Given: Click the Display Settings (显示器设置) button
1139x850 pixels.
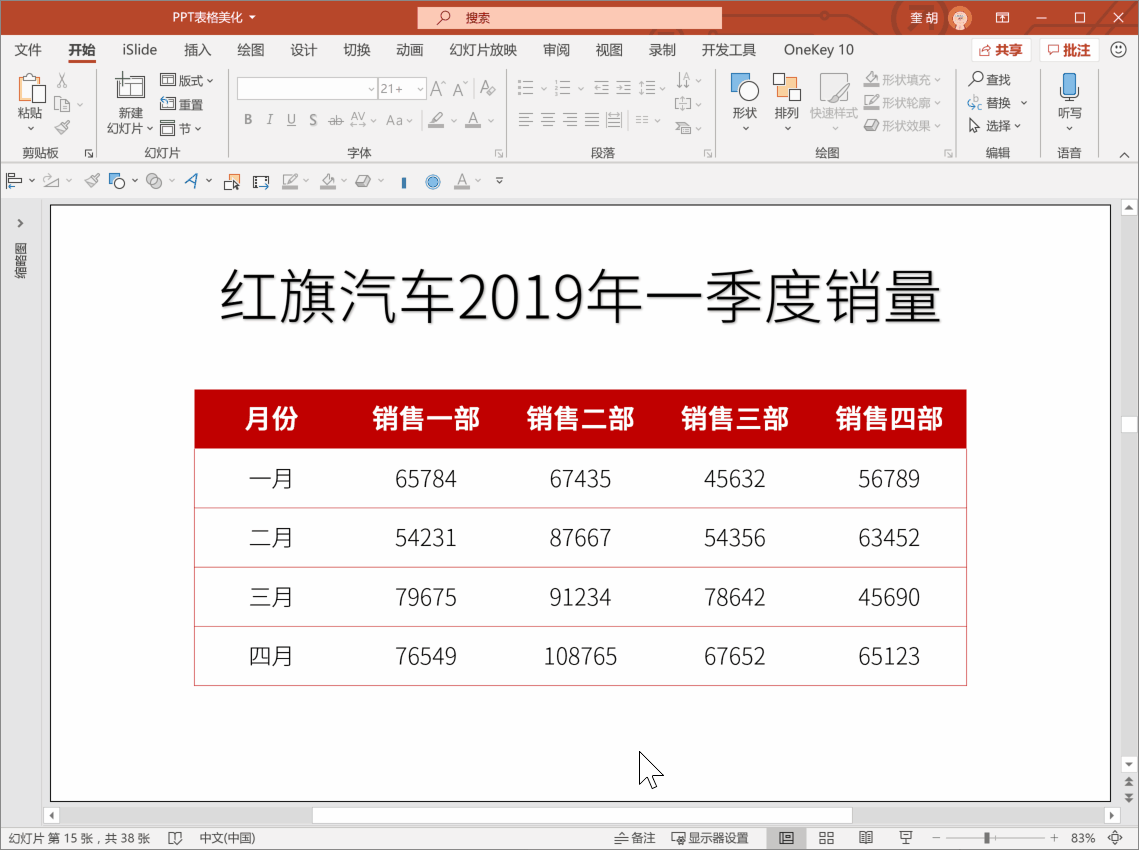Looking at the screenshot, I should coord(710,838).
